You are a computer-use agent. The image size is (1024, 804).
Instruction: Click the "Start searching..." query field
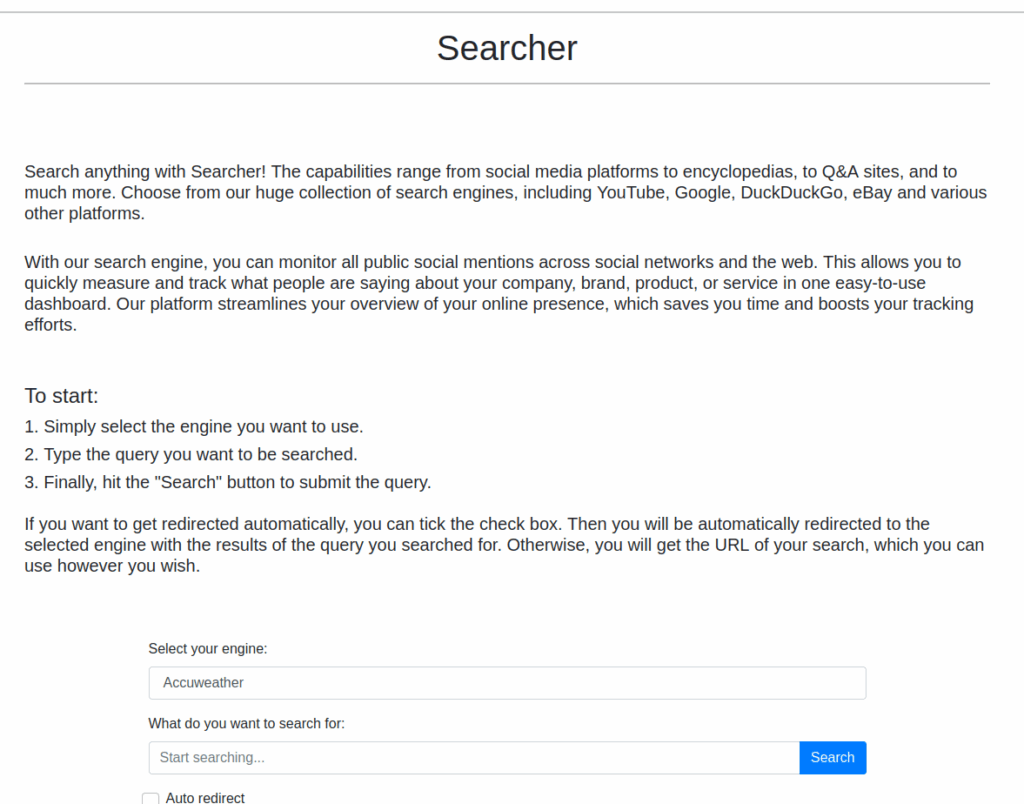tap(474, 758)
